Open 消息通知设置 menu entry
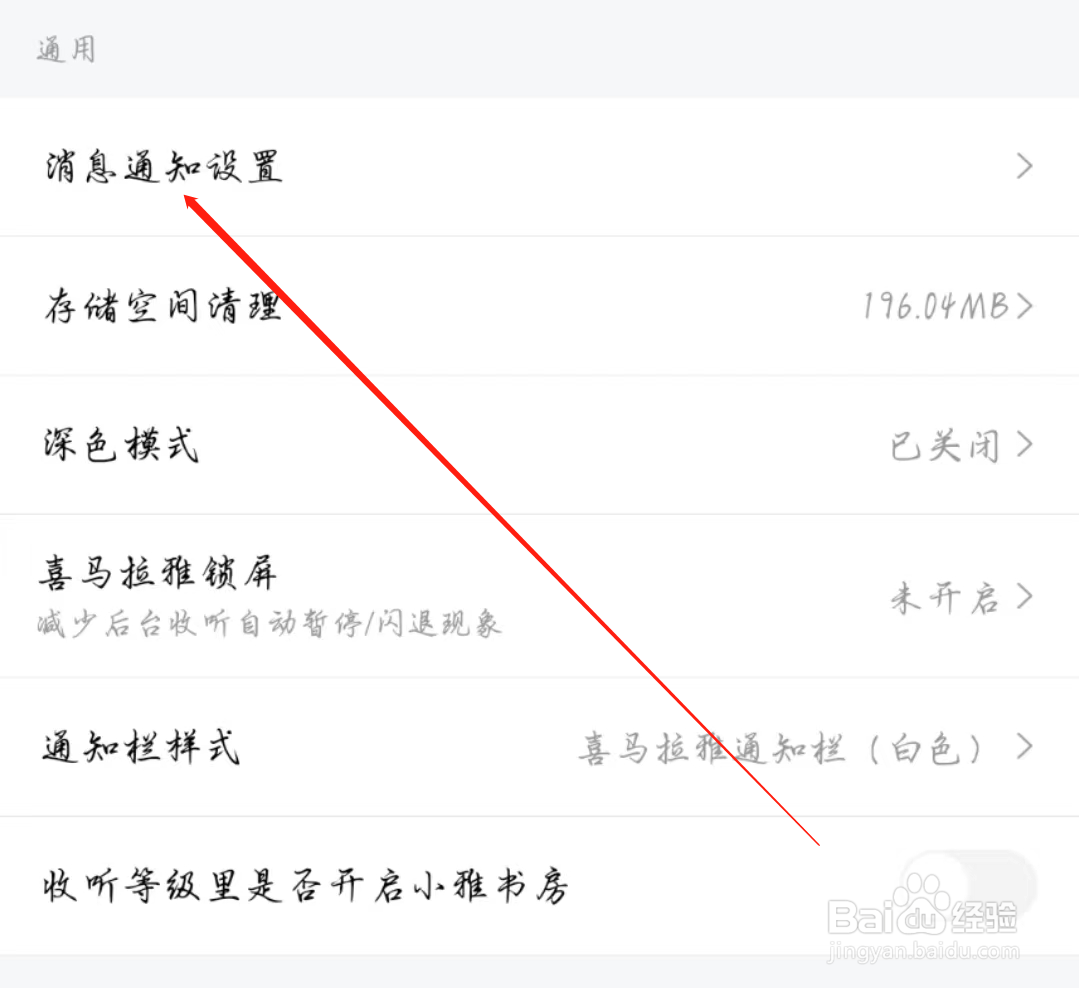 click(540, 167)
